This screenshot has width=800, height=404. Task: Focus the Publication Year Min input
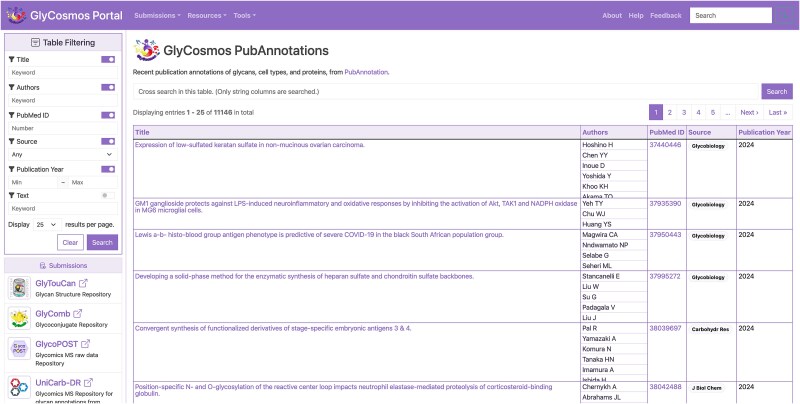(x=33, y=182)
